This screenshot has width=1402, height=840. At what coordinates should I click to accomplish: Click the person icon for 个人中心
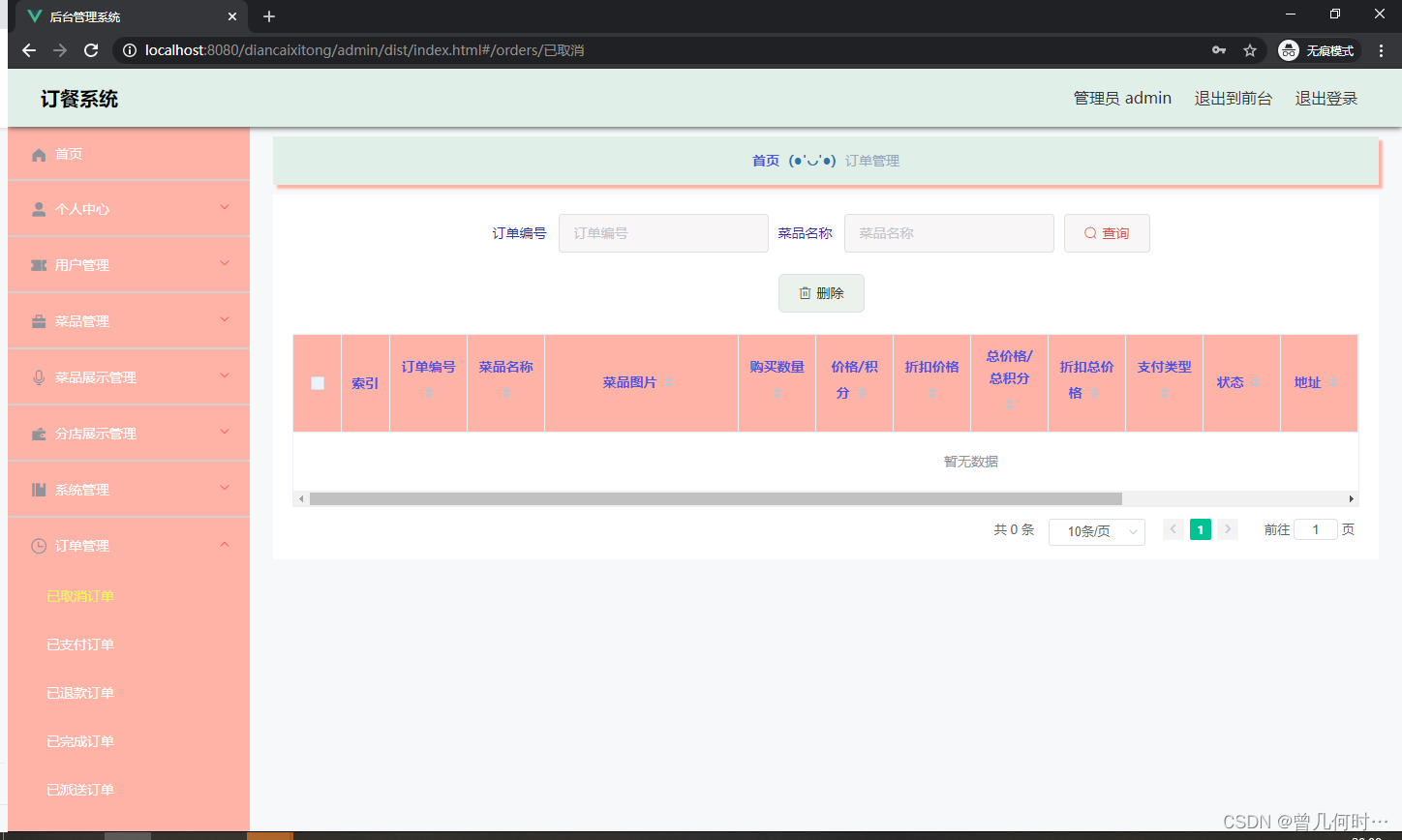39,209
